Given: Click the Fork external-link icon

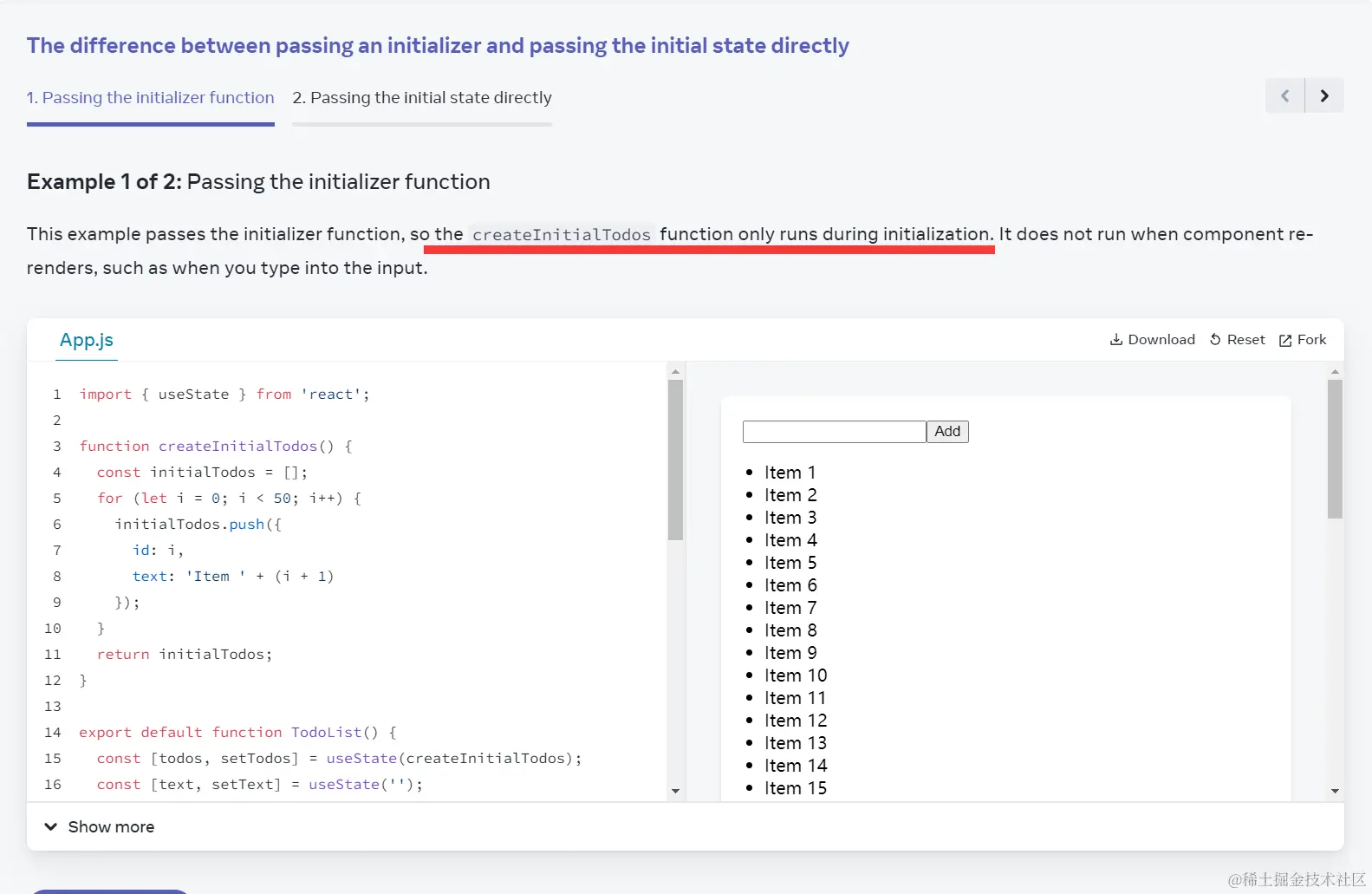Looking at the screenshot, I should click(x=1285, y=341).
